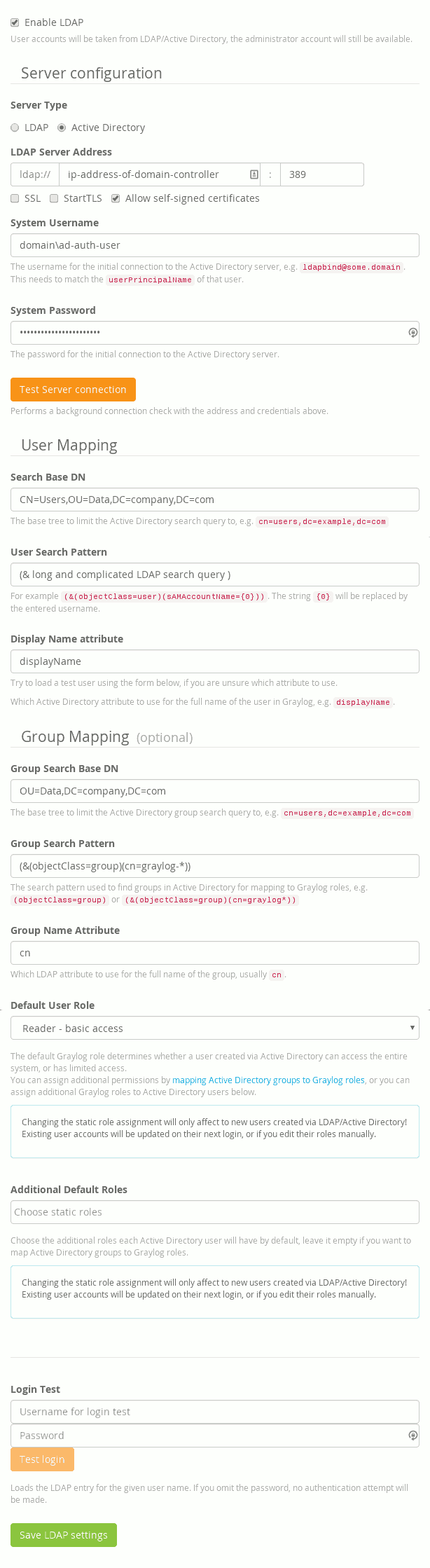Select the LDAP server type radio button
Image resolution: width=430 pixels, height=1568 pixels.
15,127
